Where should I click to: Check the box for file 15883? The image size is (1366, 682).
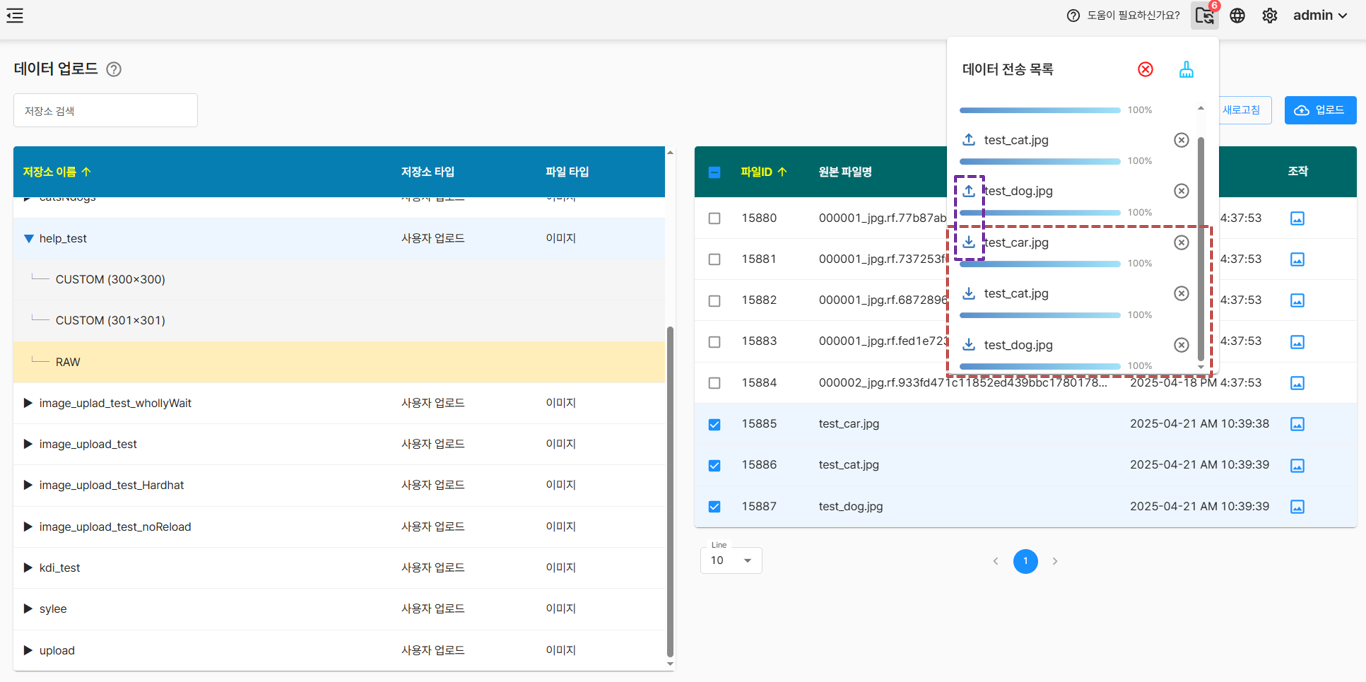pos(714,342)
